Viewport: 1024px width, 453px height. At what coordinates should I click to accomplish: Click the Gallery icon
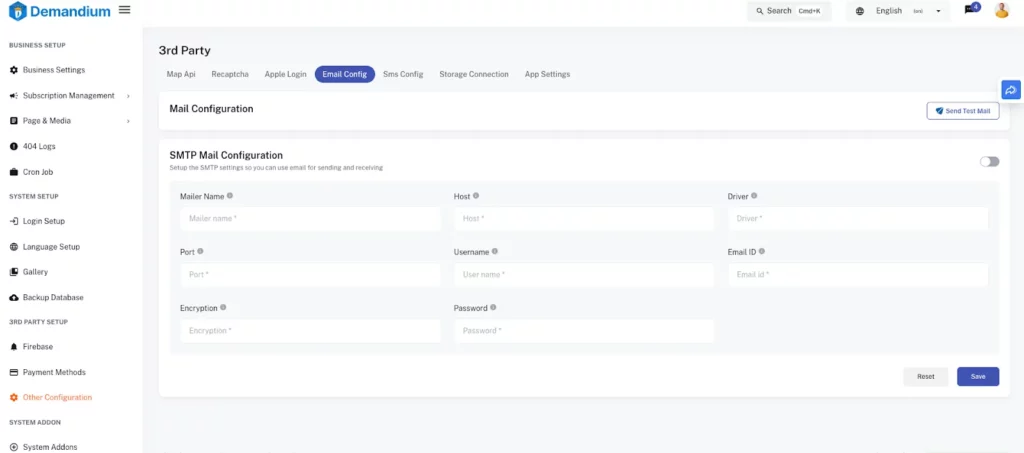click(x=14, y=272)
